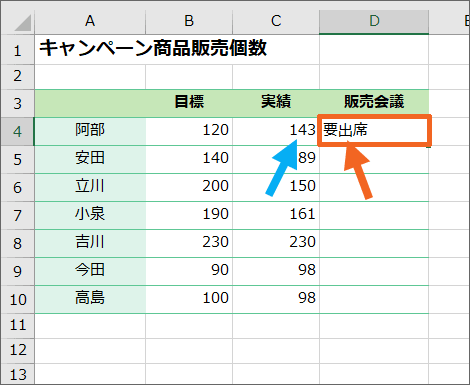This screenshot has width=470, height=385.
Task: Click the empty 販売会議 cell for 安田
Action: click(x=374, y=159)
